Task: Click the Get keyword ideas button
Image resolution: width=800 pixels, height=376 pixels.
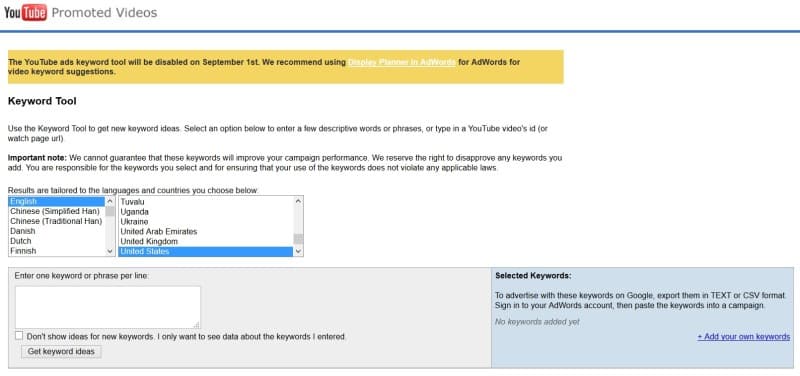Action: (61, 352)
